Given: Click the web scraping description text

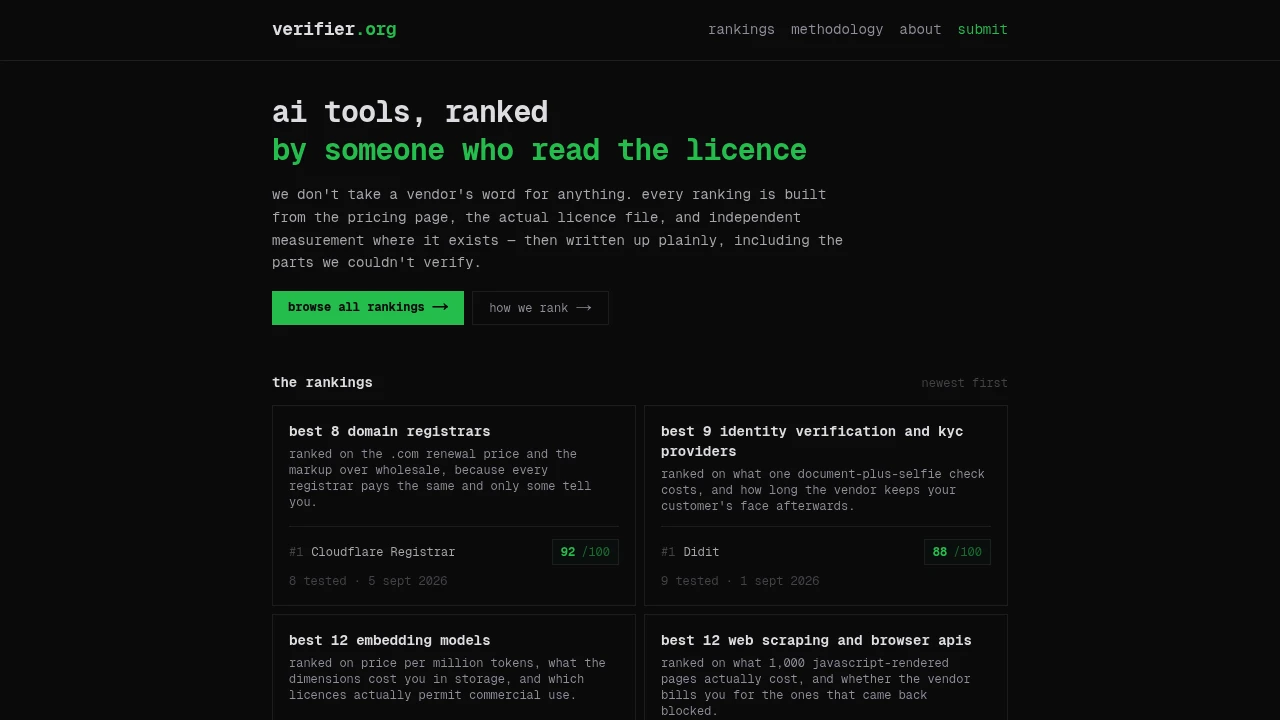Looking at the screenshot, I should click(816, 687).
